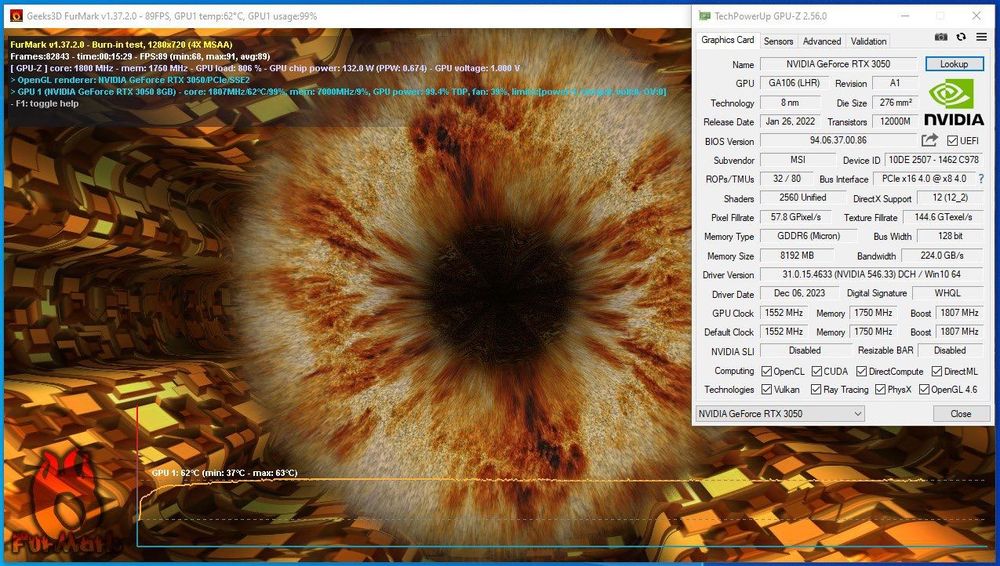This screenshot has width=1000, height=566.
Task: Click the Bus Interface field PCIe x16 4.0
Action: click(923, 179)
